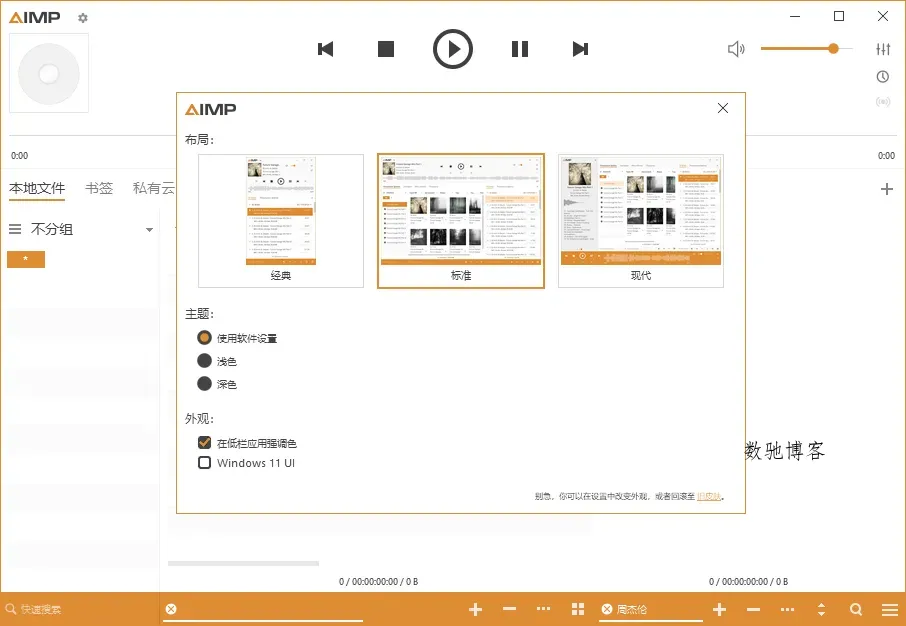This screenshot has height=626, width=906.
Task: Open the AIMP main menu gear icon
Action: pyautogui.click(x=83, y=18)
